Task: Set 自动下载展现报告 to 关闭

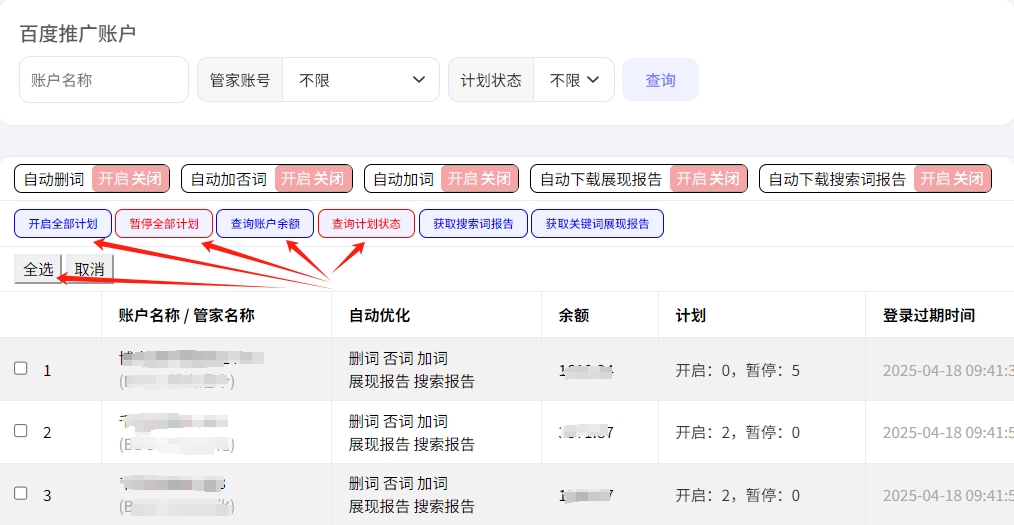Action: point(724,178)
